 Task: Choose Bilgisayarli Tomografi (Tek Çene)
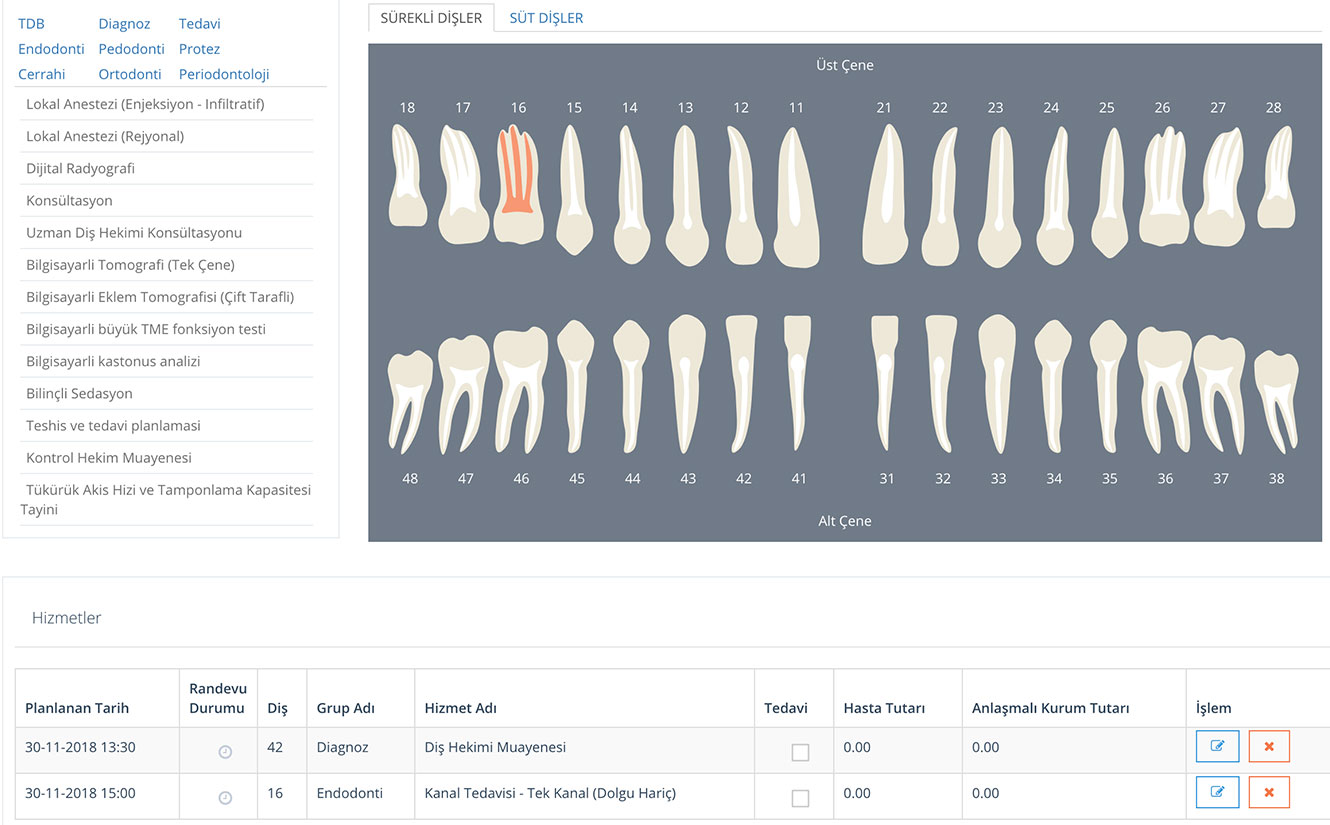164,264
